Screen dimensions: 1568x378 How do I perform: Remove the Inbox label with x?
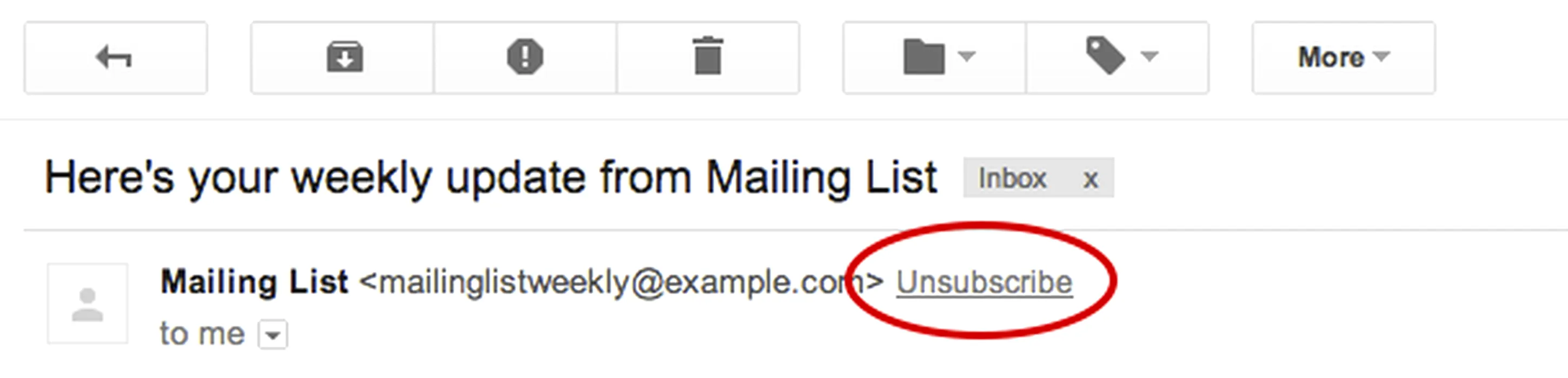tap(1090, 179)
